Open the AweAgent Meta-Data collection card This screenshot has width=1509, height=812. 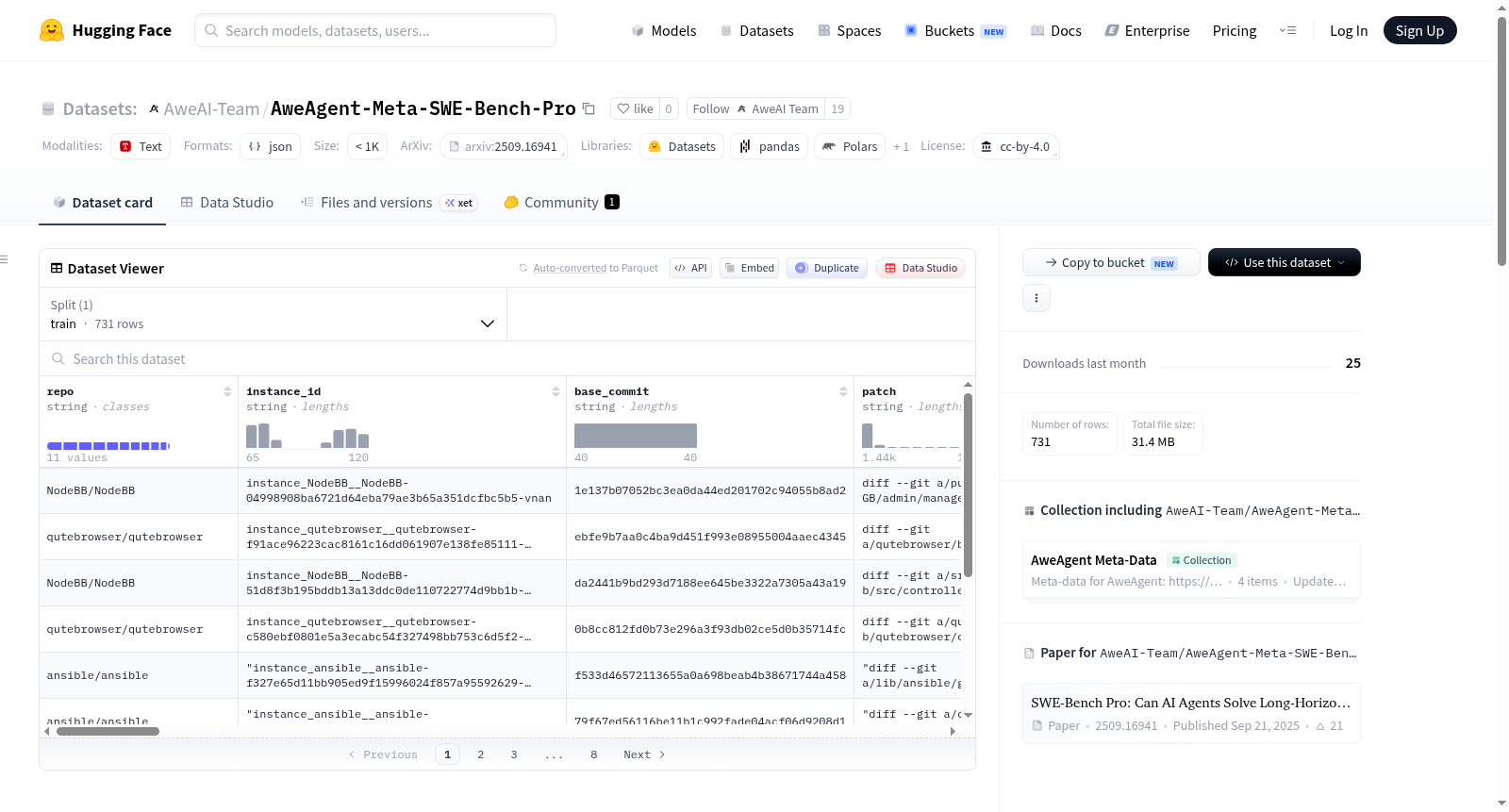1191,570
